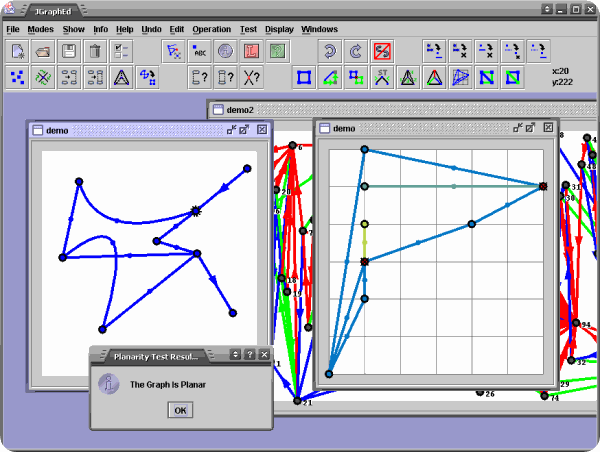Click the JGraphEd title tab

[53, 11]
